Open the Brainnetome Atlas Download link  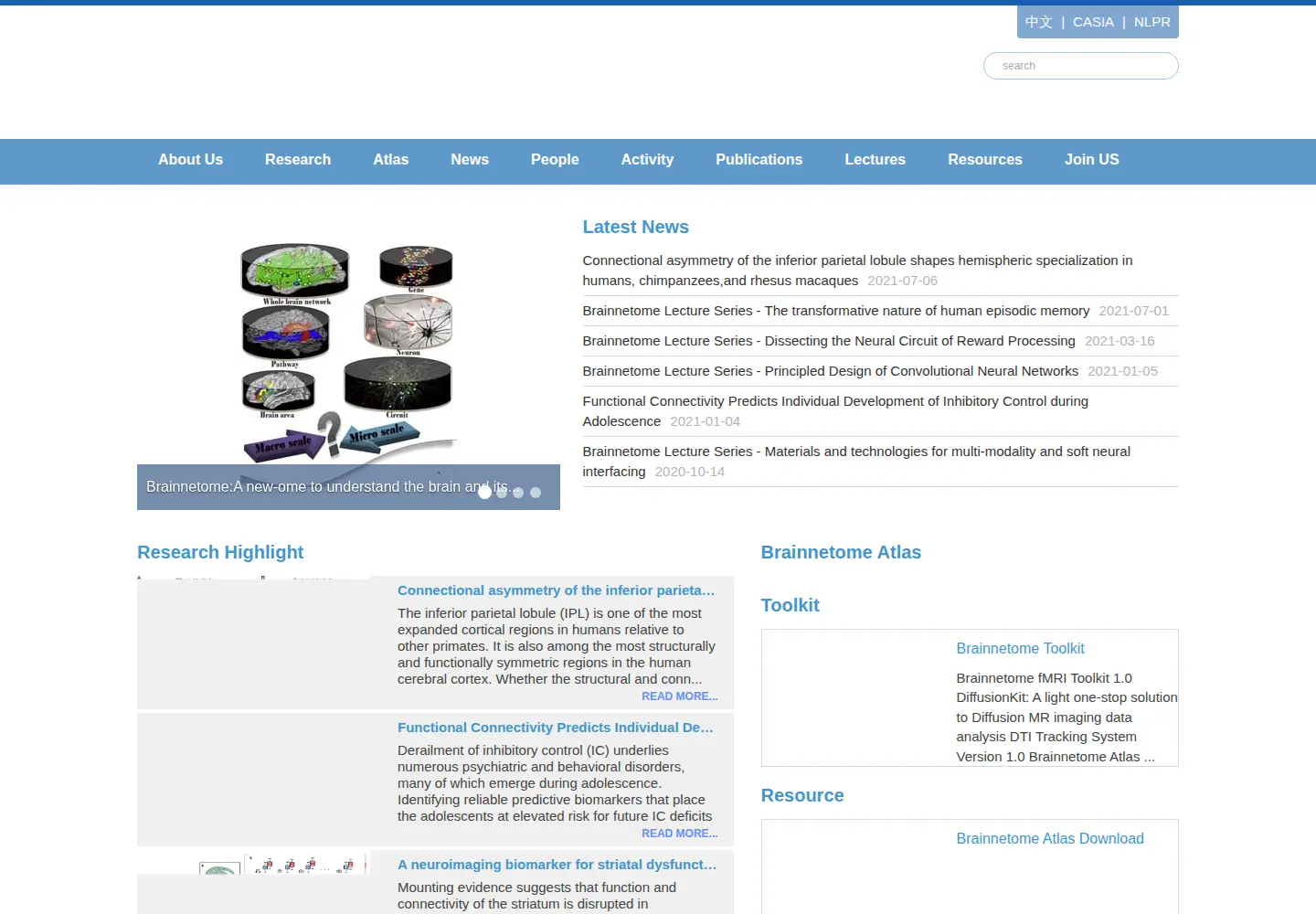tap(1050, 838)
